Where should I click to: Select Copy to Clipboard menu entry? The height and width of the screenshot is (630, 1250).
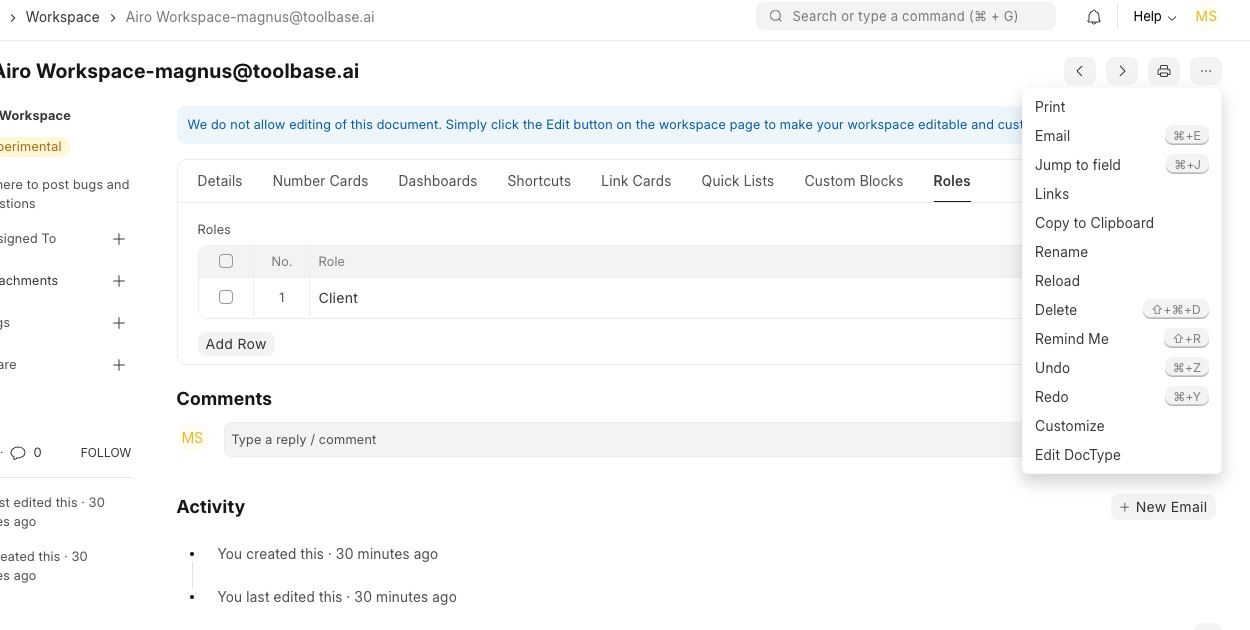pyautogui.click(x=1094, y=223)
